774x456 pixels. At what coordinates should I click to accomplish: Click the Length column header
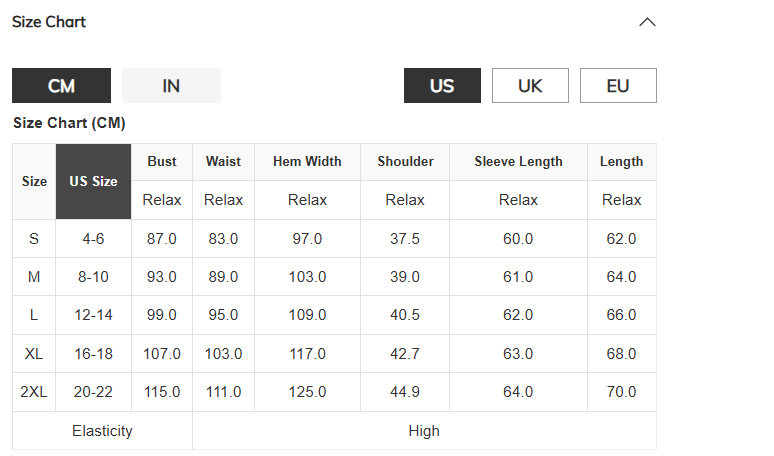622,162
